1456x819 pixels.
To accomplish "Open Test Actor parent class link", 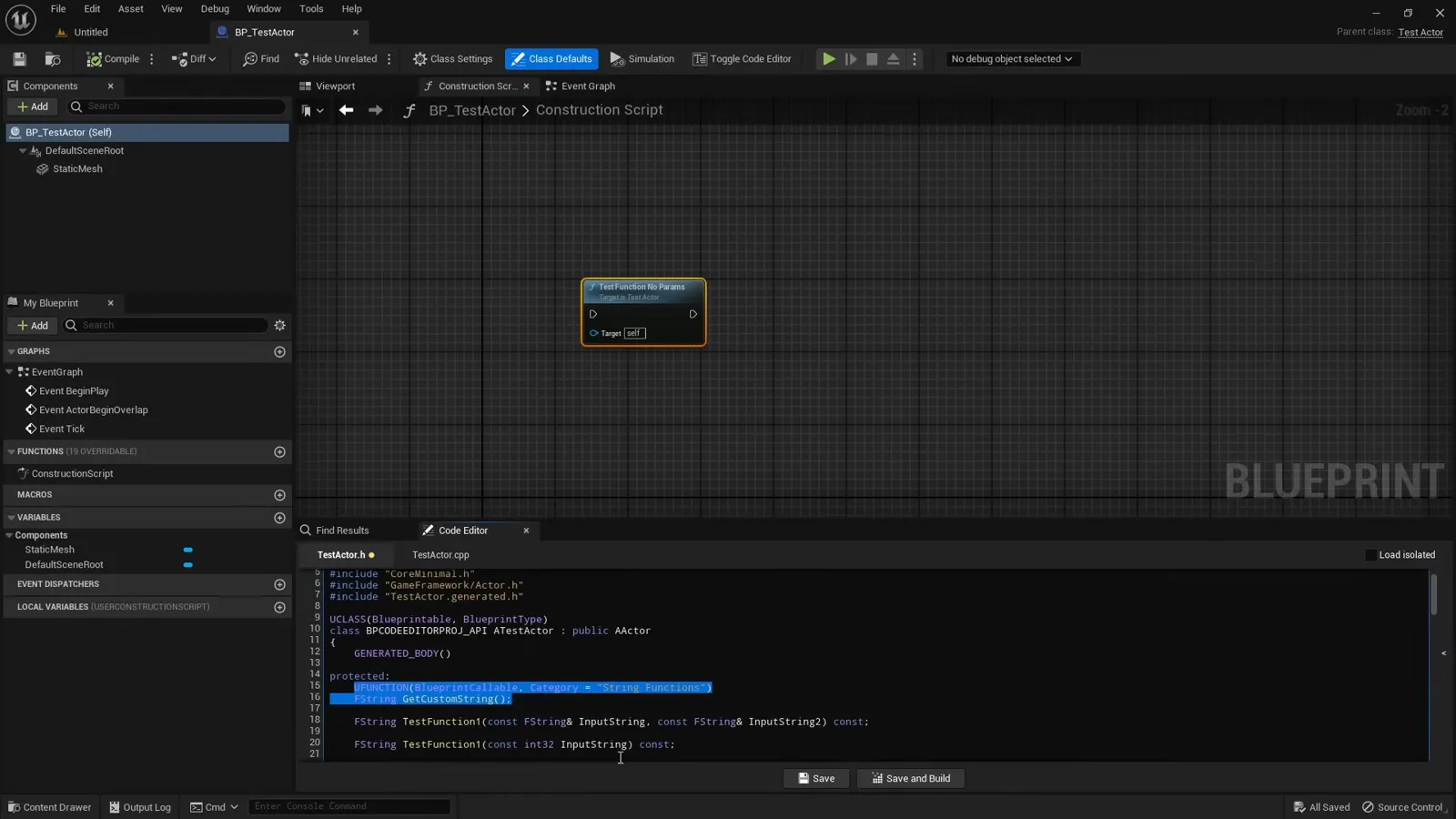I will click(x=1421, y=33).
